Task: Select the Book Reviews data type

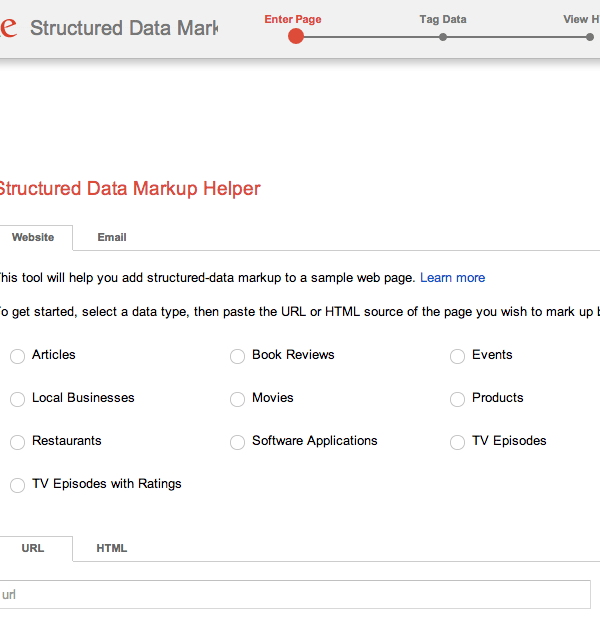Action: pos(237,356)
